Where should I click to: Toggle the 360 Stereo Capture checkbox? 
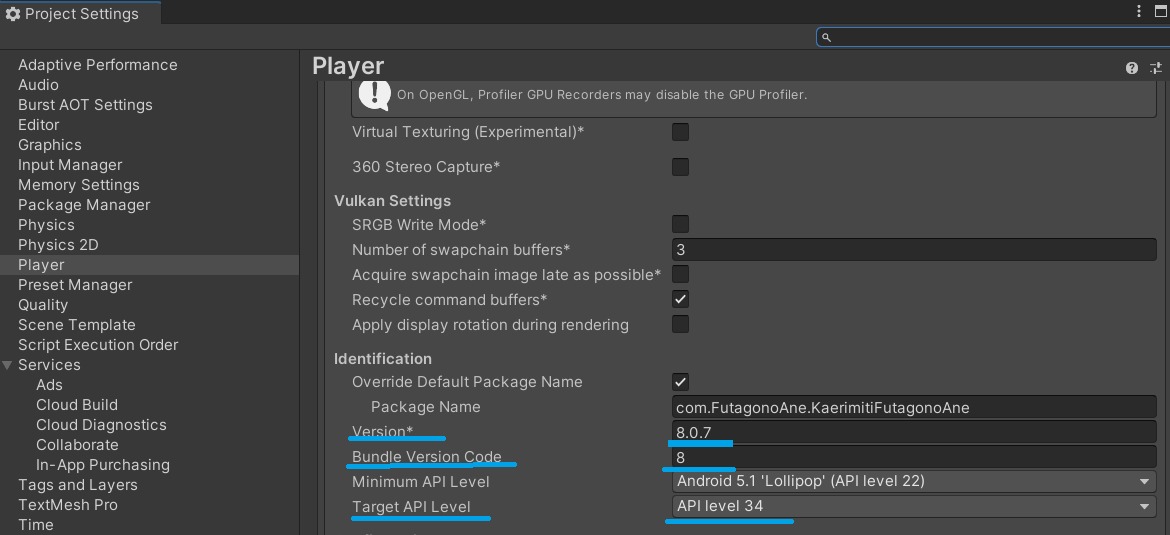[x=680, y=166]
